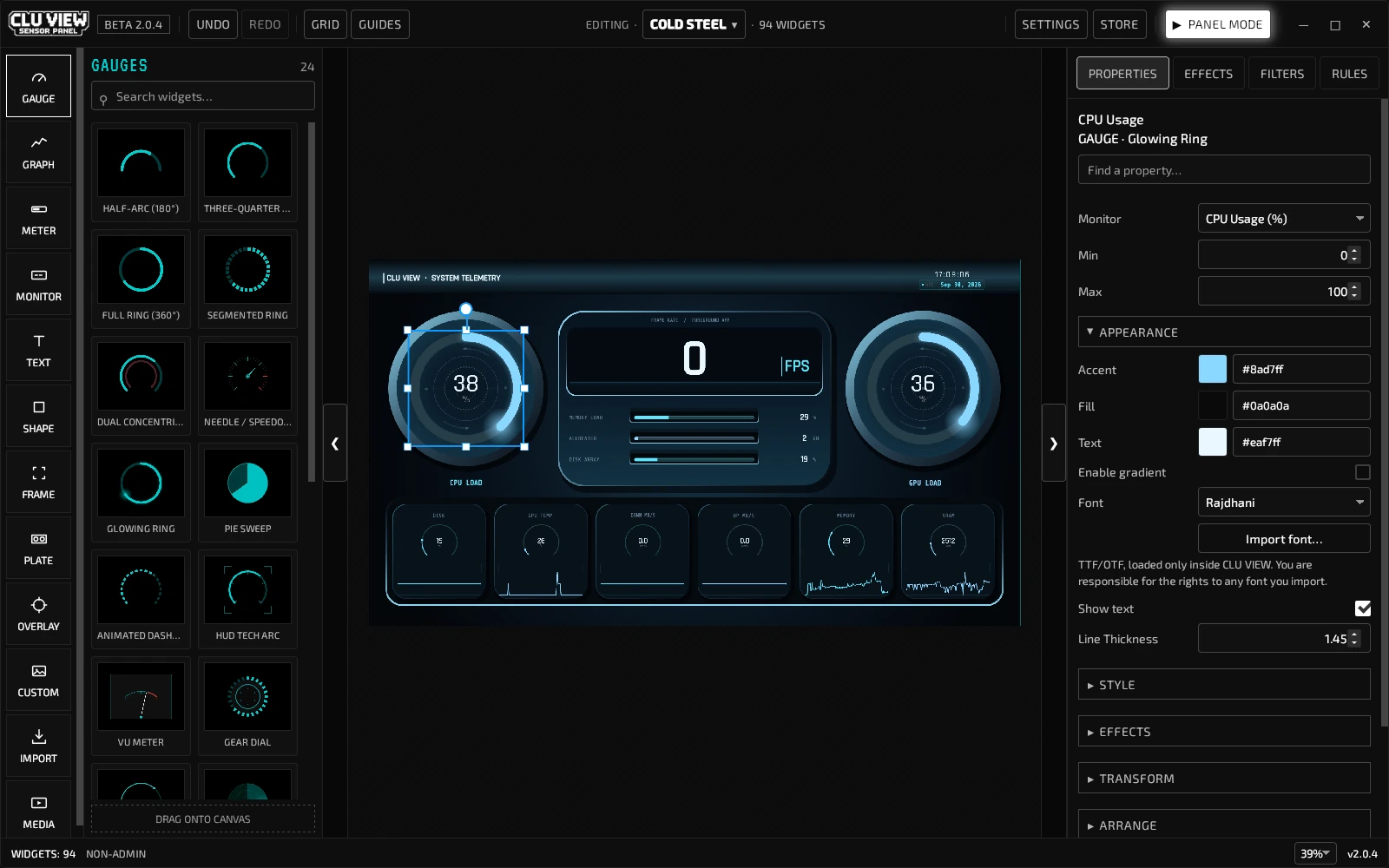Open the PROPERTIES tab

click(1122, 74)
